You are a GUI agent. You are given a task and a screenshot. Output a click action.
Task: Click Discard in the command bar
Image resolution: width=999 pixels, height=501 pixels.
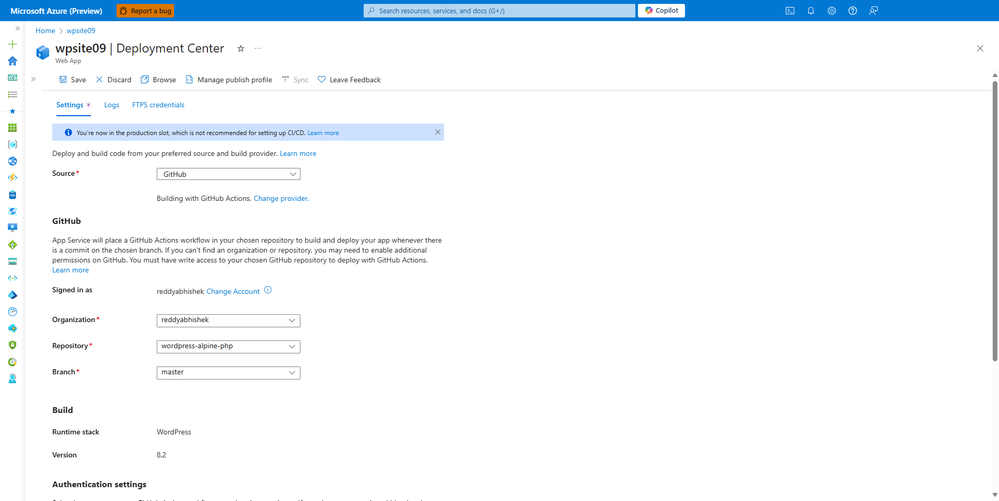(x=113, y=80)
